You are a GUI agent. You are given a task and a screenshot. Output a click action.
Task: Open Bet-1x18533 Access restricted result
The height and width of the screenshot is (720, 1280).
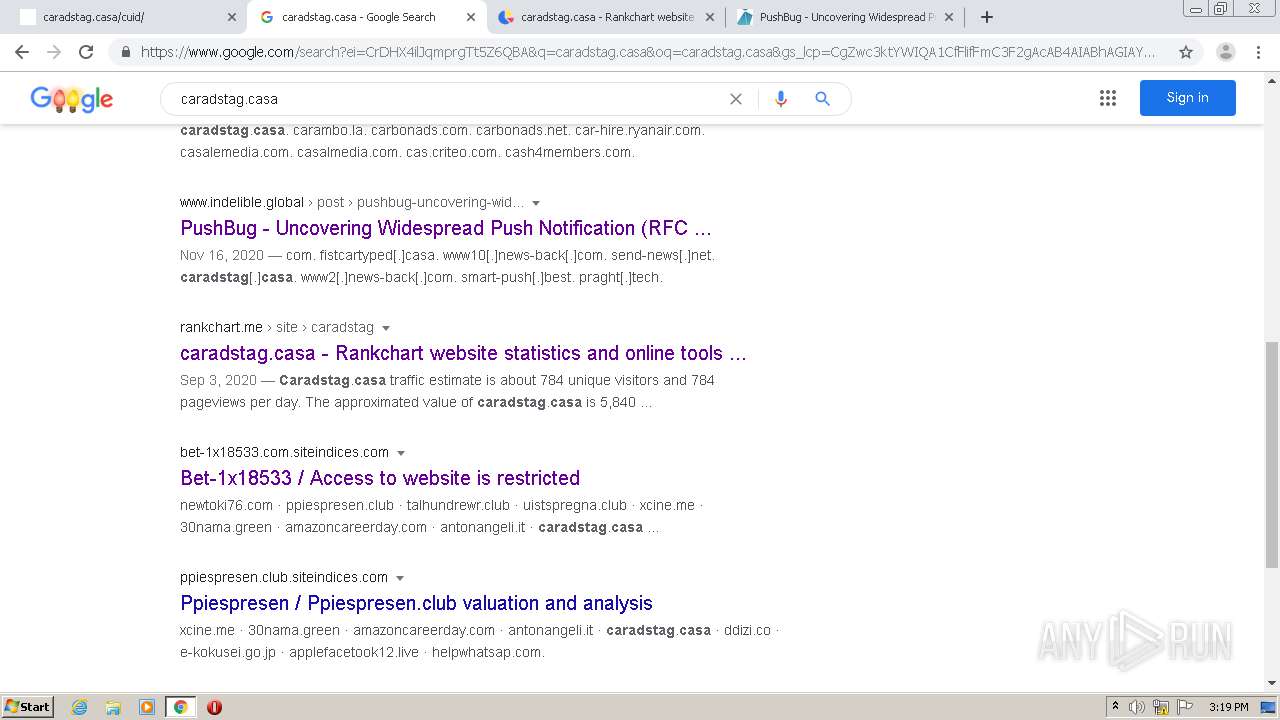[x=380, y=478]
